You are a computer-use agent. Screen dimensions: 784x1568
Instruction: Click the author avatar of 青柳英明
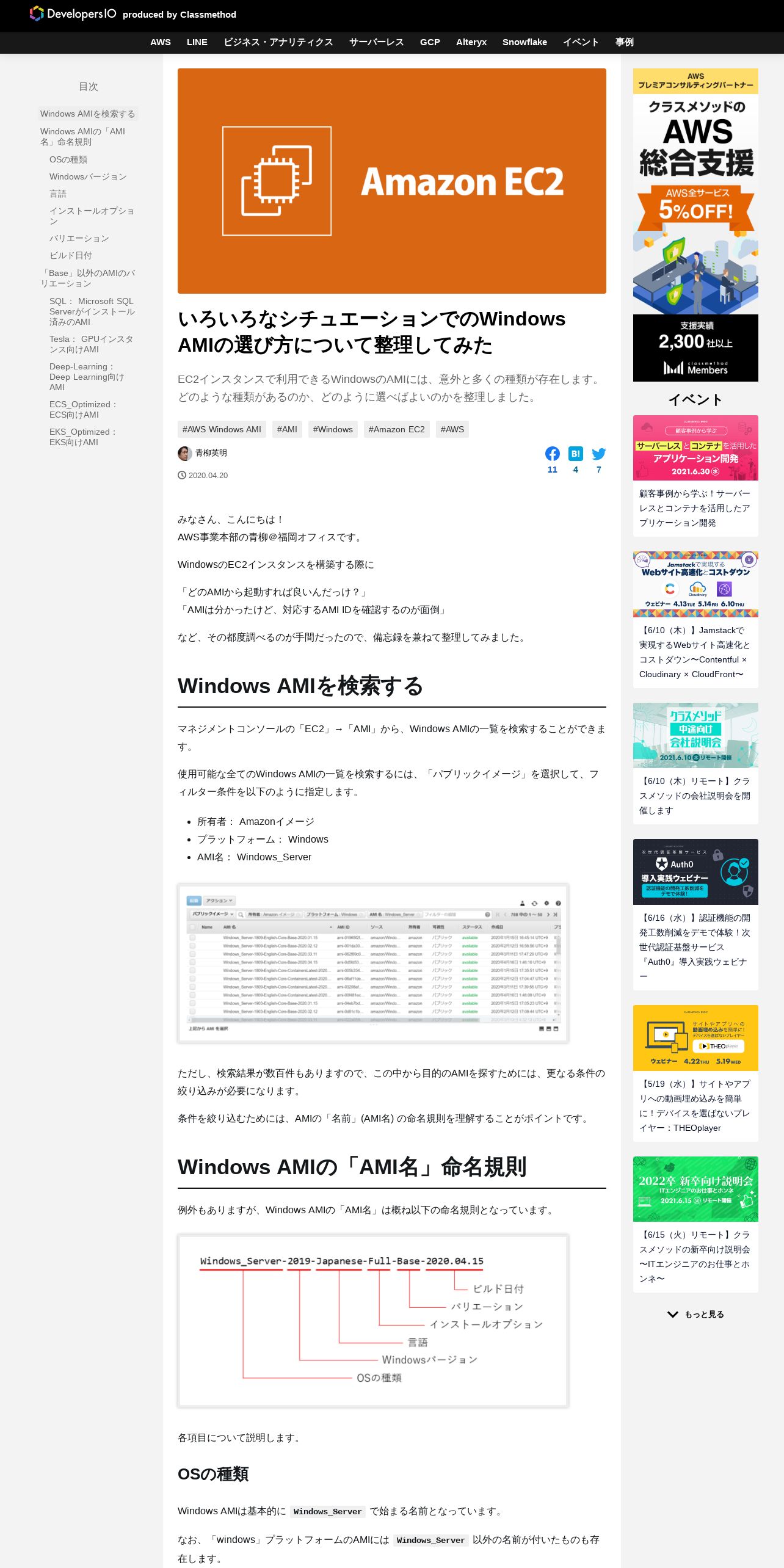point(184,453)
